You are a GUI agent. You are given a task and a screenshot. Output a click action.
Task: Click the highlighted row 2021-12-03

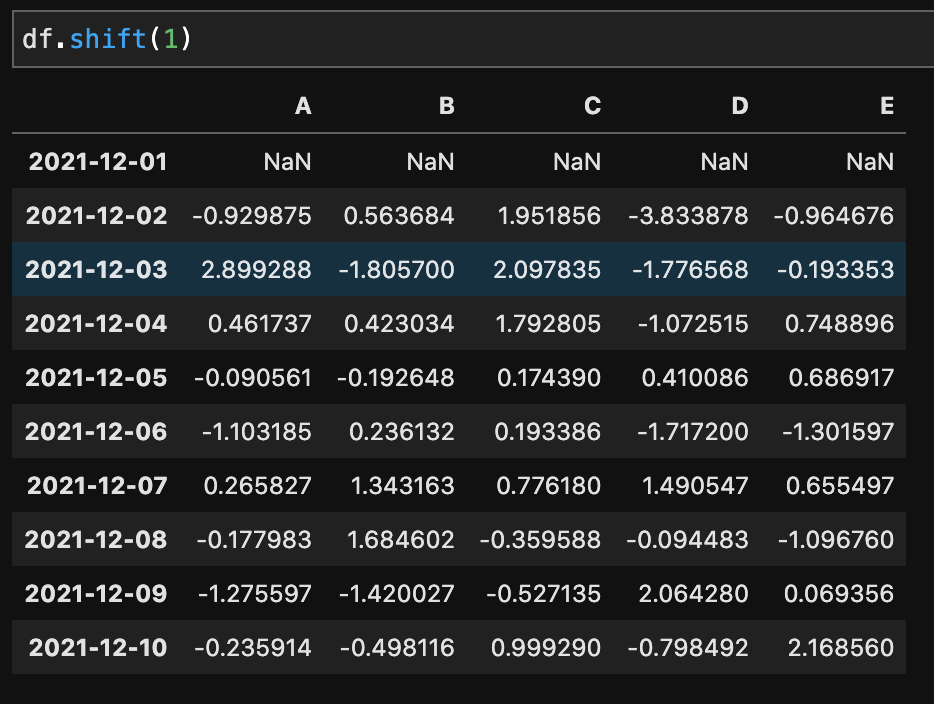point(459,269)
